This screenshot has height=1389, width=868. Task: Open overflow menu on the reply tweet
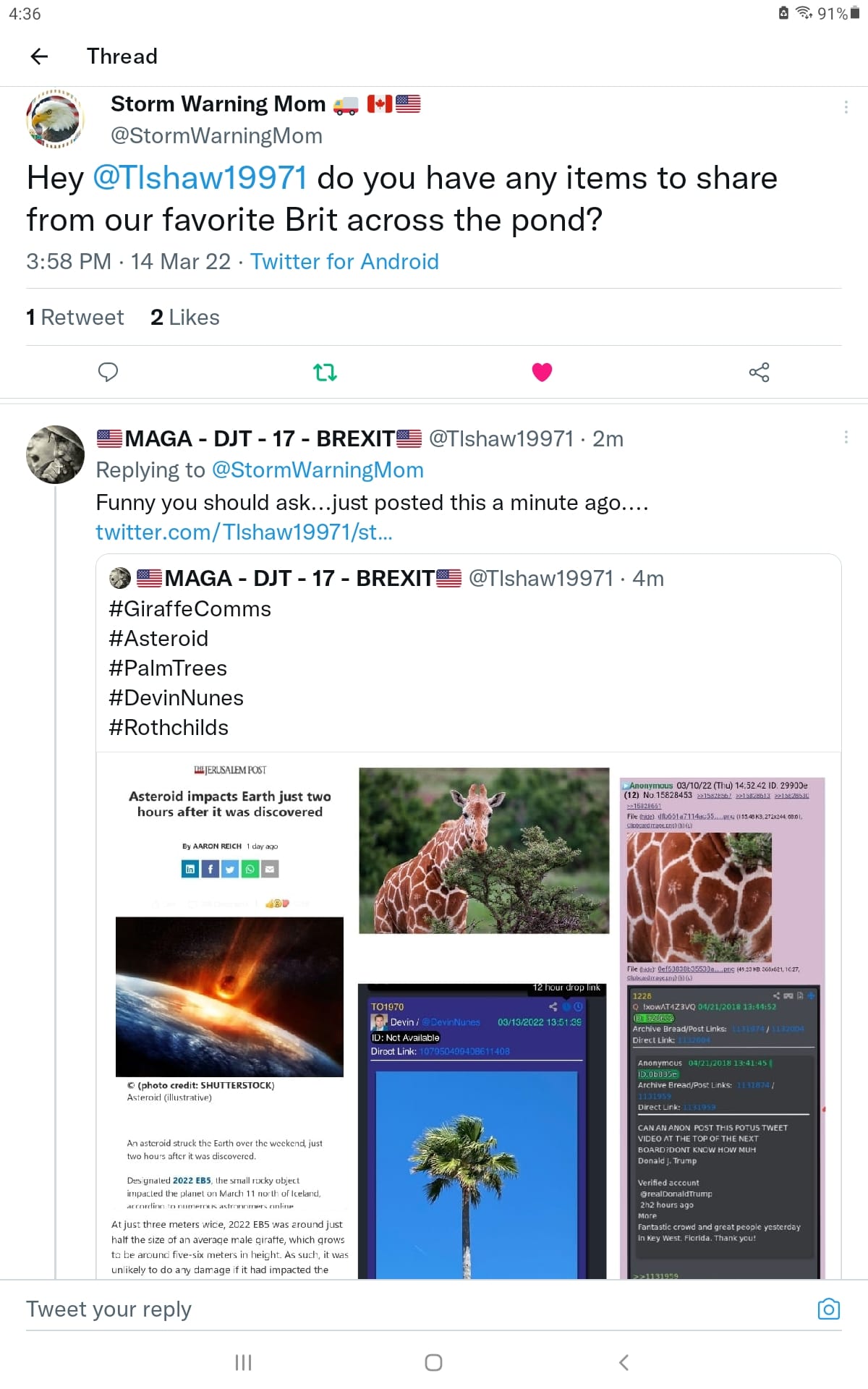pos(846,437)
